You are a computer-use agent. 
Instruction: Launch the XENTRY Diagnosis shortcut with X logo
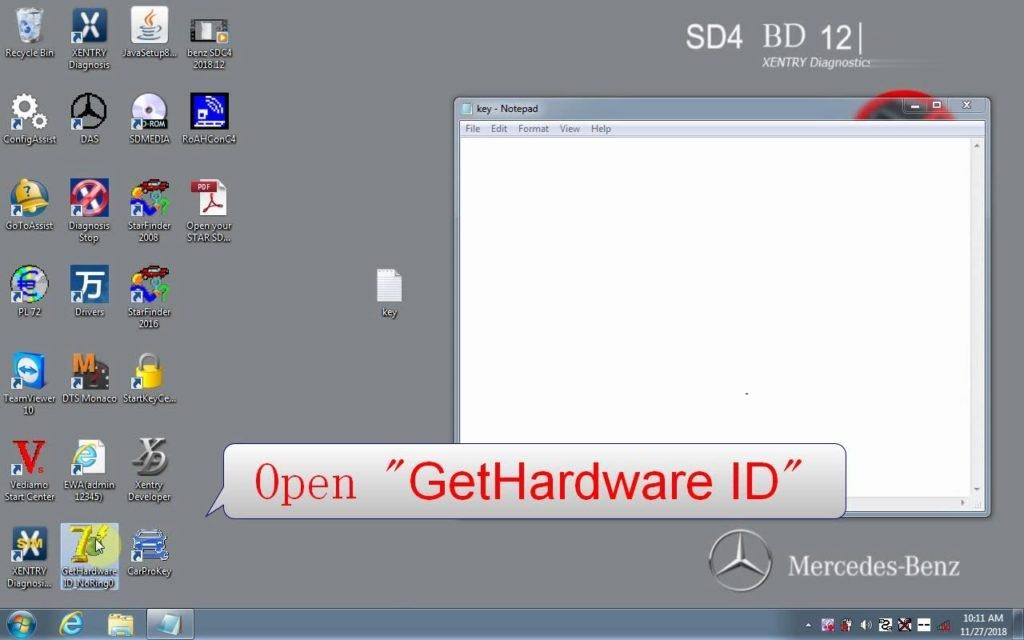click(x=89, y=39)
